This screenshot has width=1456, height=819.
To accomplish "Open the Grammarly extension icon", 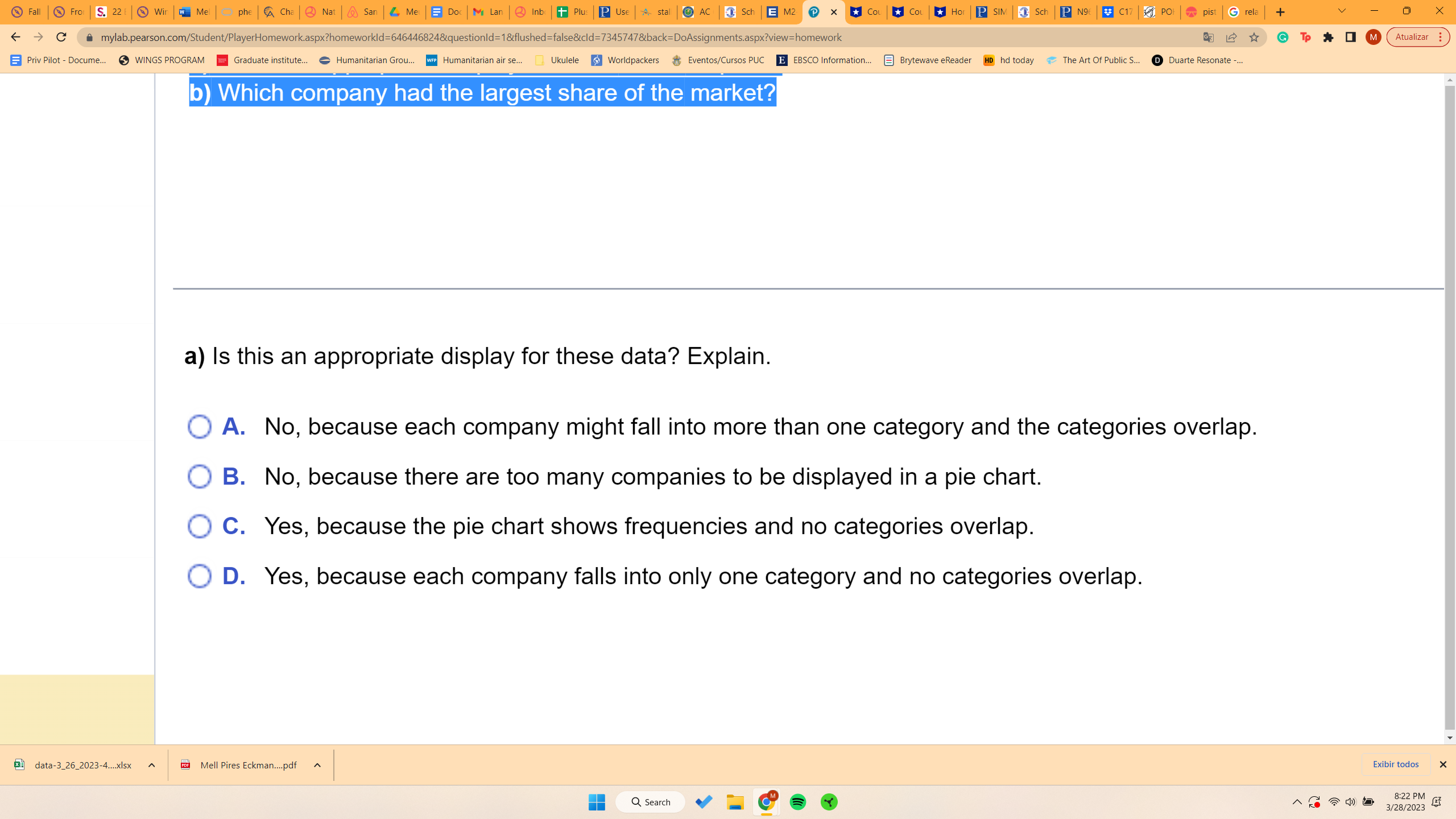I will [1282, 37].
